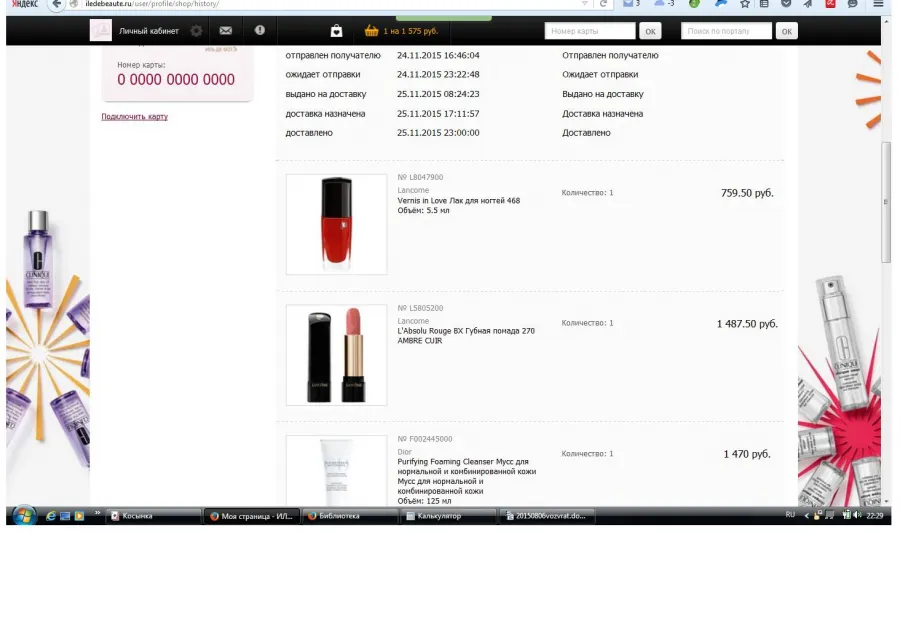Switch to Моя страница - ИЛ... taskbar window
The height and width of the screenshot is (624, 900).
click(x=253, y=516)
